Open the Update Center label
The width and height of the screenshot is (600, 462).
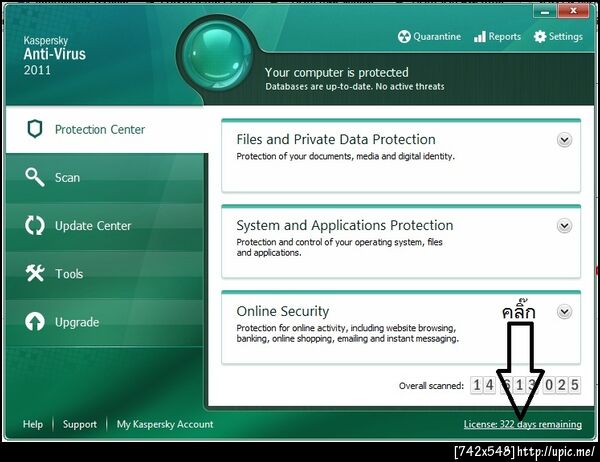click(93, 226)
